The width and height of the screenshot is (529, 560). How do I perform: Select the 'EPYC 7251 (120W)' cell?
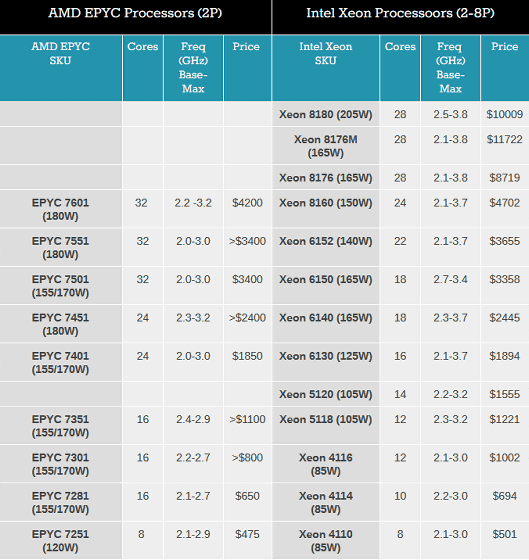60,541
